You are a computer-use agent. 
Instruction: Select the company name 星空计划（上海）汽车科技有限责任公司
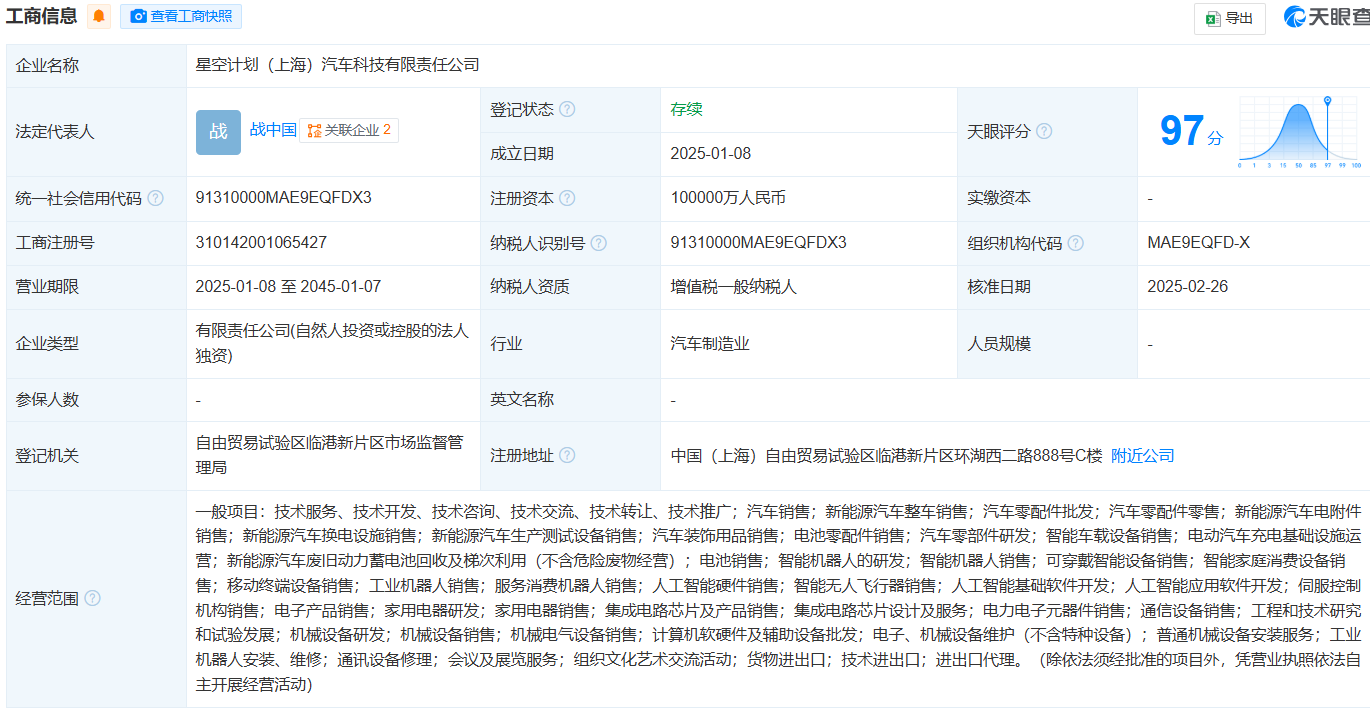coord(338,65)
